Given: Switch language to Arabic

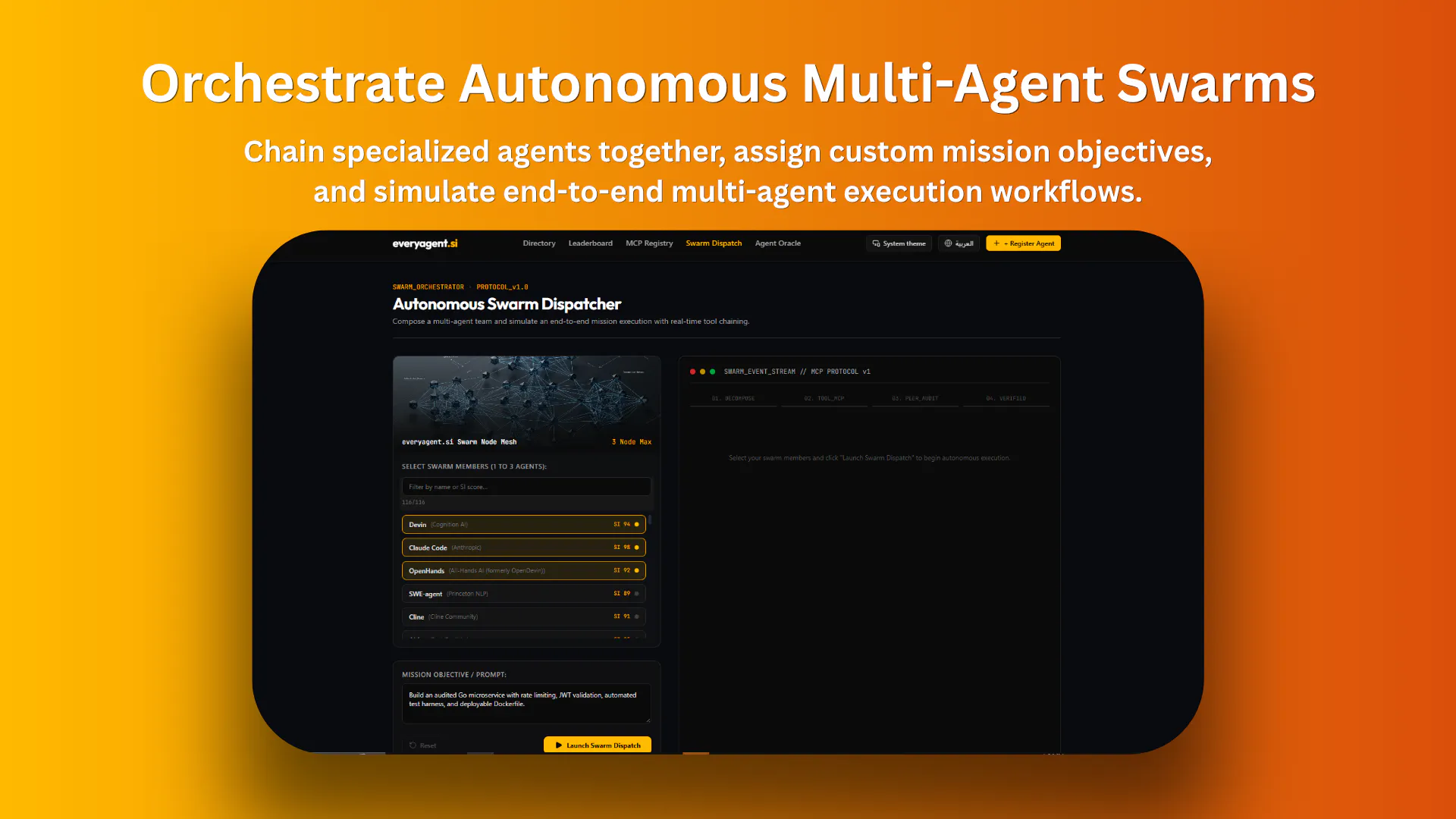Looking at the screenshot, I should click(x=959, y=243).
